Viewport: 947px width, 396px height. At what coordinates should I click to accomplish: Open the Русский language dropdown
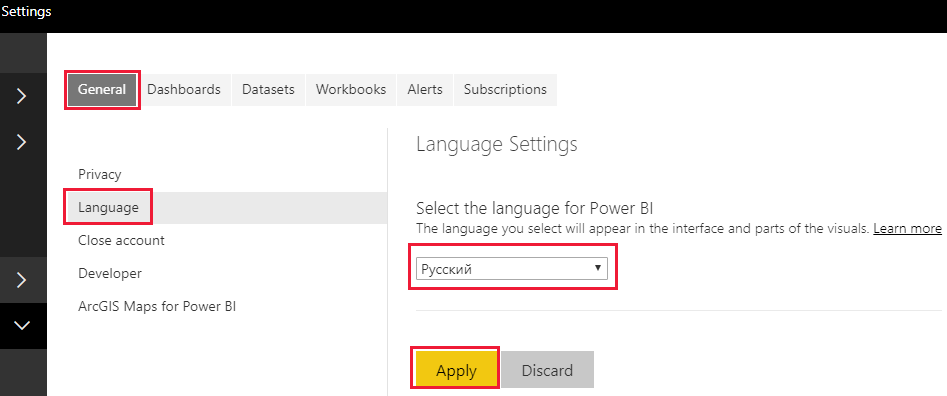point(512,269)
